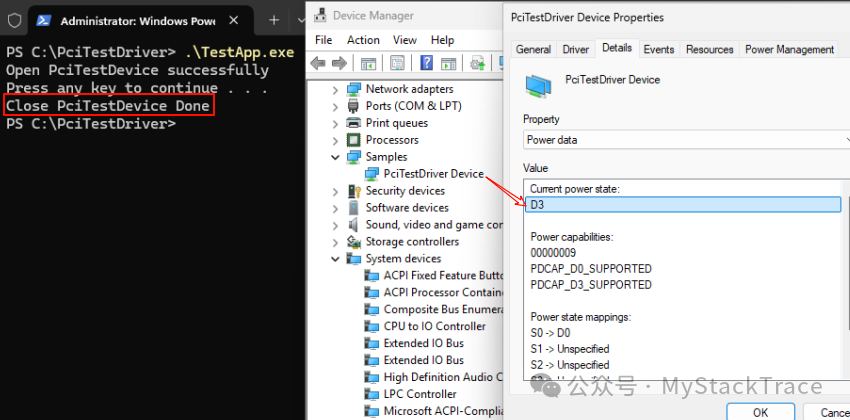Click the Software devices icon

(354, 208)
